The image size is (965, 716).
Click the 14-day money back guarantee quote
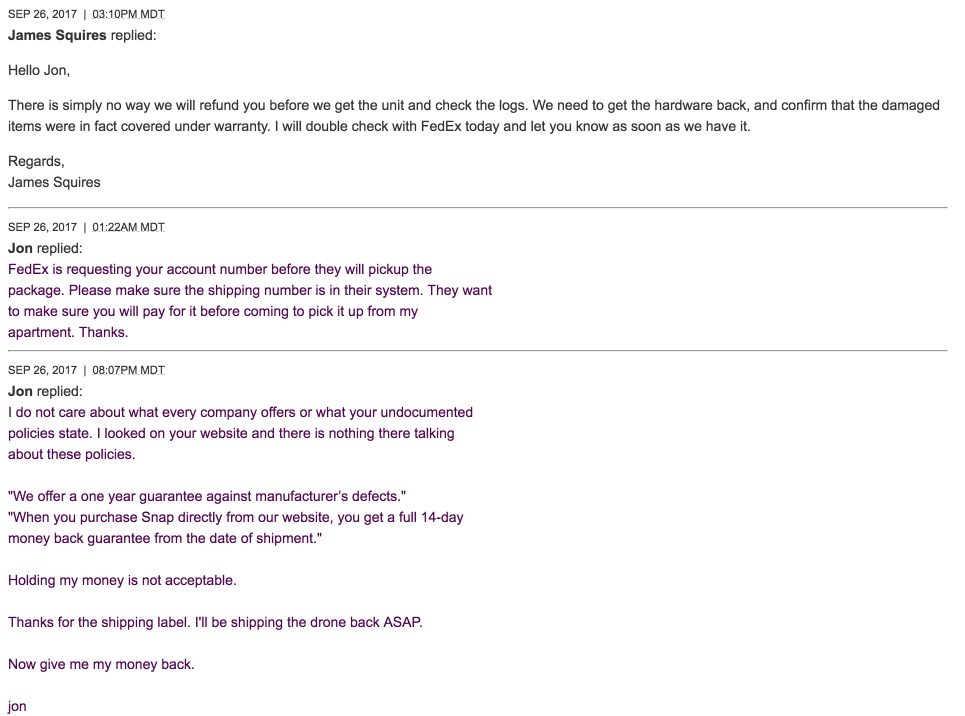(x=235, y=527)
